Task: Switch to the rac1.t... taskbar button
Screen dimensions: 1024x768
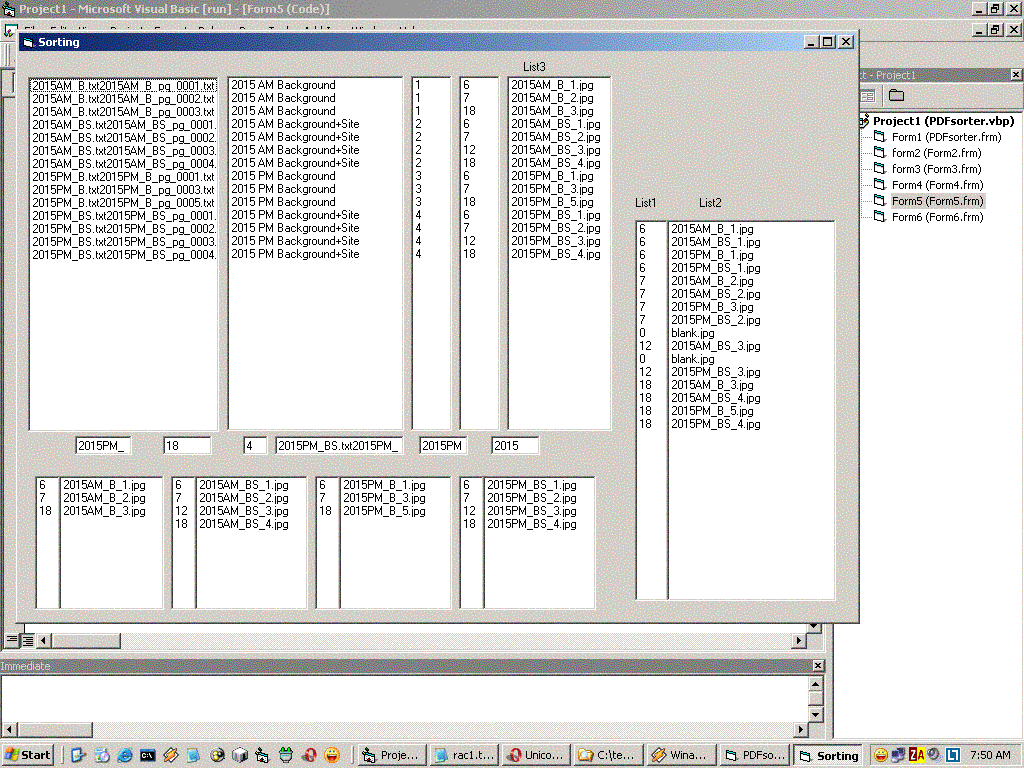Action: tap(466, 755)
